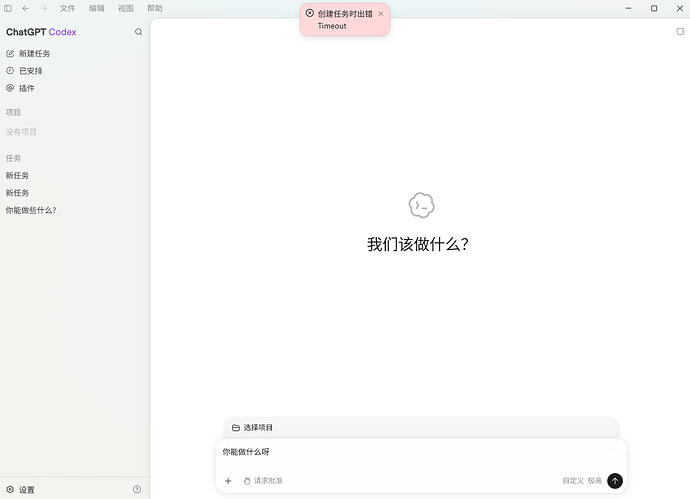Go forward with the right arrow
Screen dimensions: 690x499
[x=44, y=8]
